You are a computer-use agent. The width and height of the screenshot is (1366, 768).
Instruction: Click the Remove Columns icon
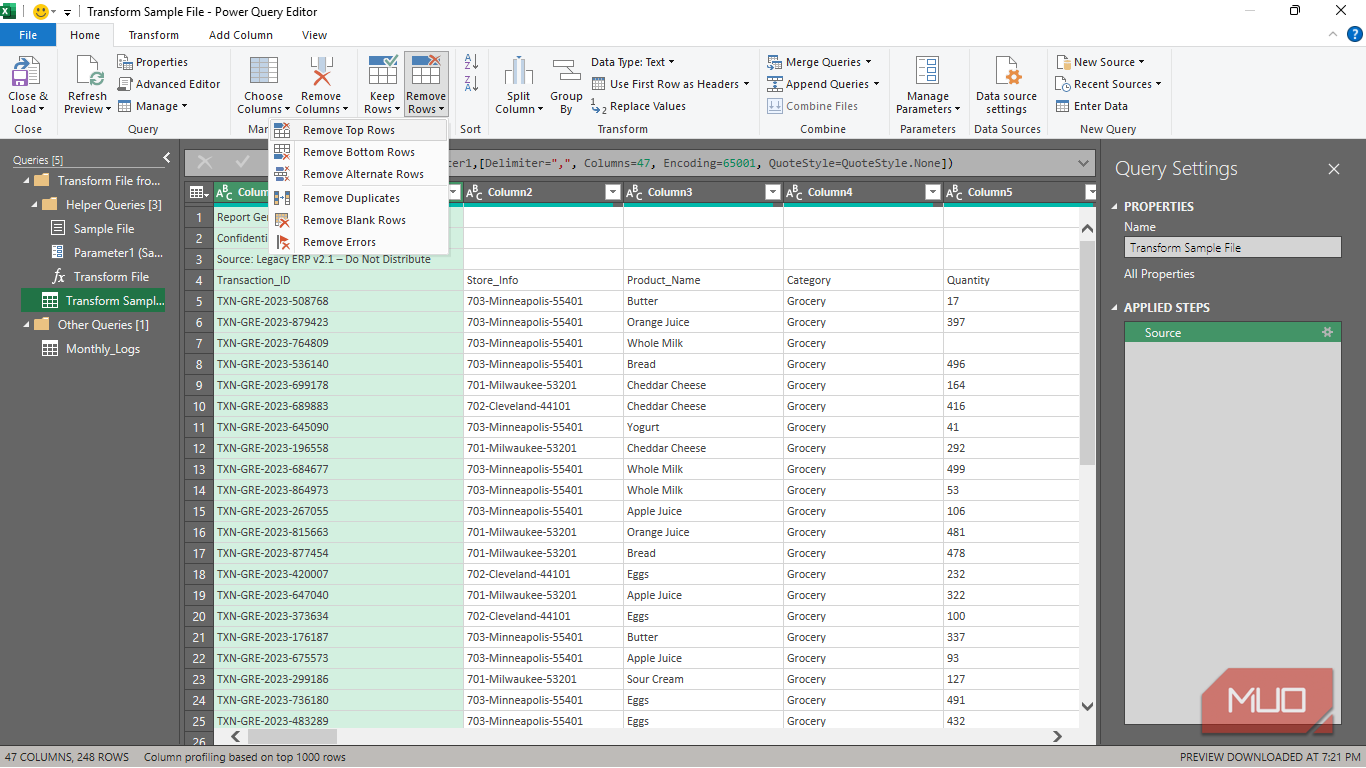click(321, 72)
